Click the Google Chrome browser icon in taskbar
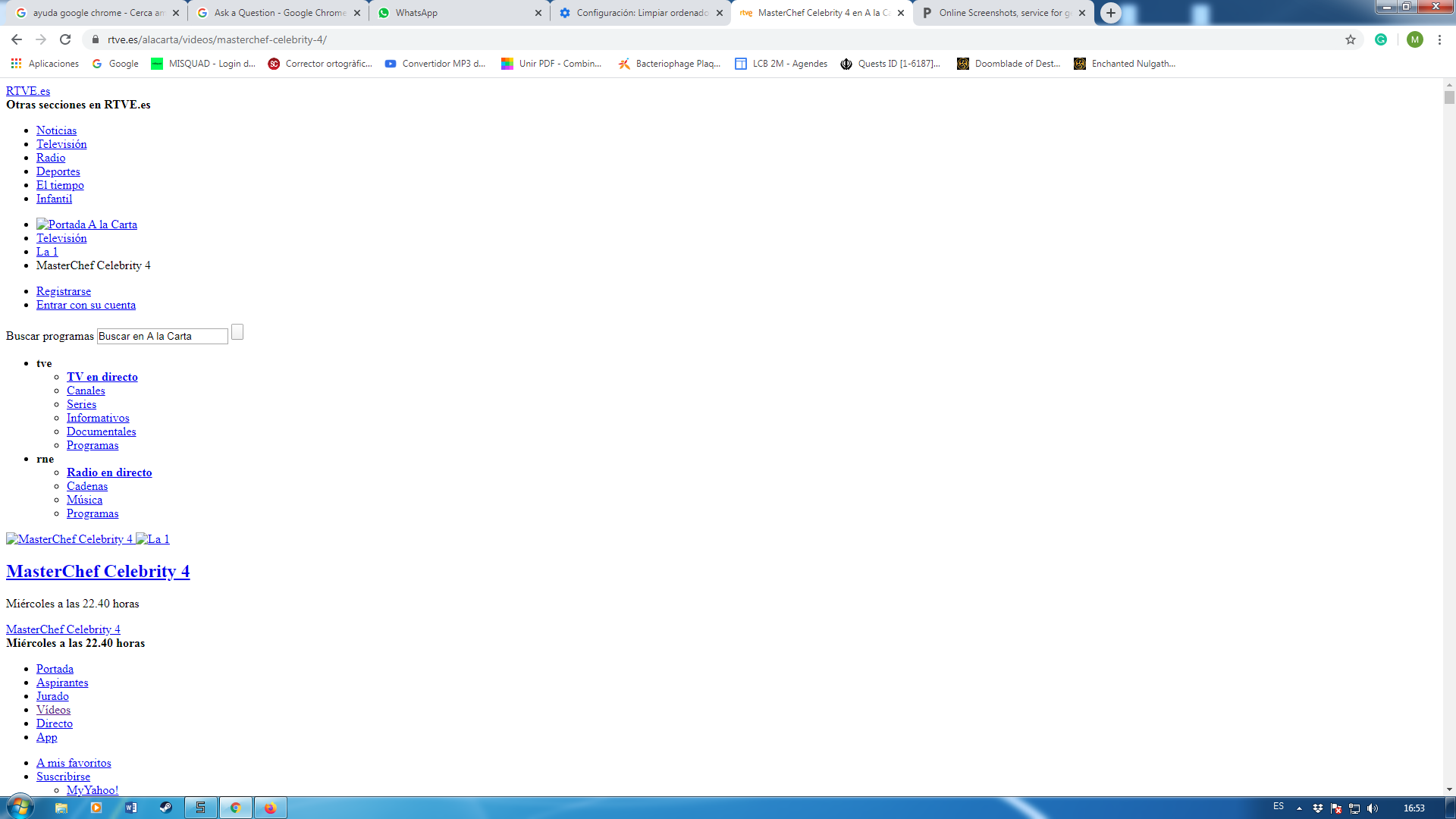The image size is (1456, 819). point(234,807)
